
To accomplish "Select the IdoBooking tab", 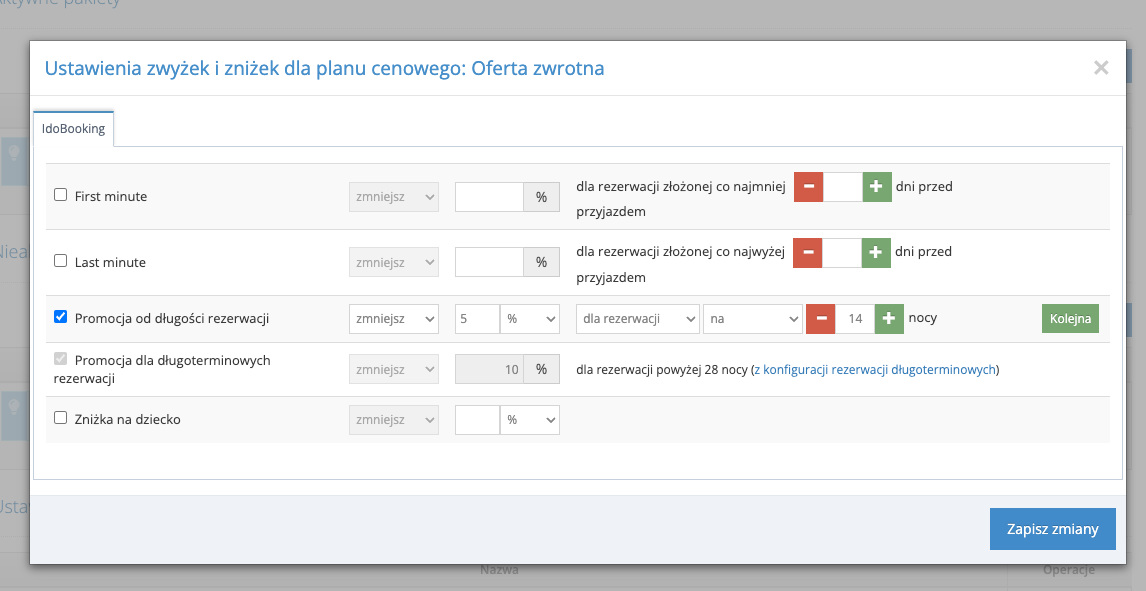I will (73, 129).
